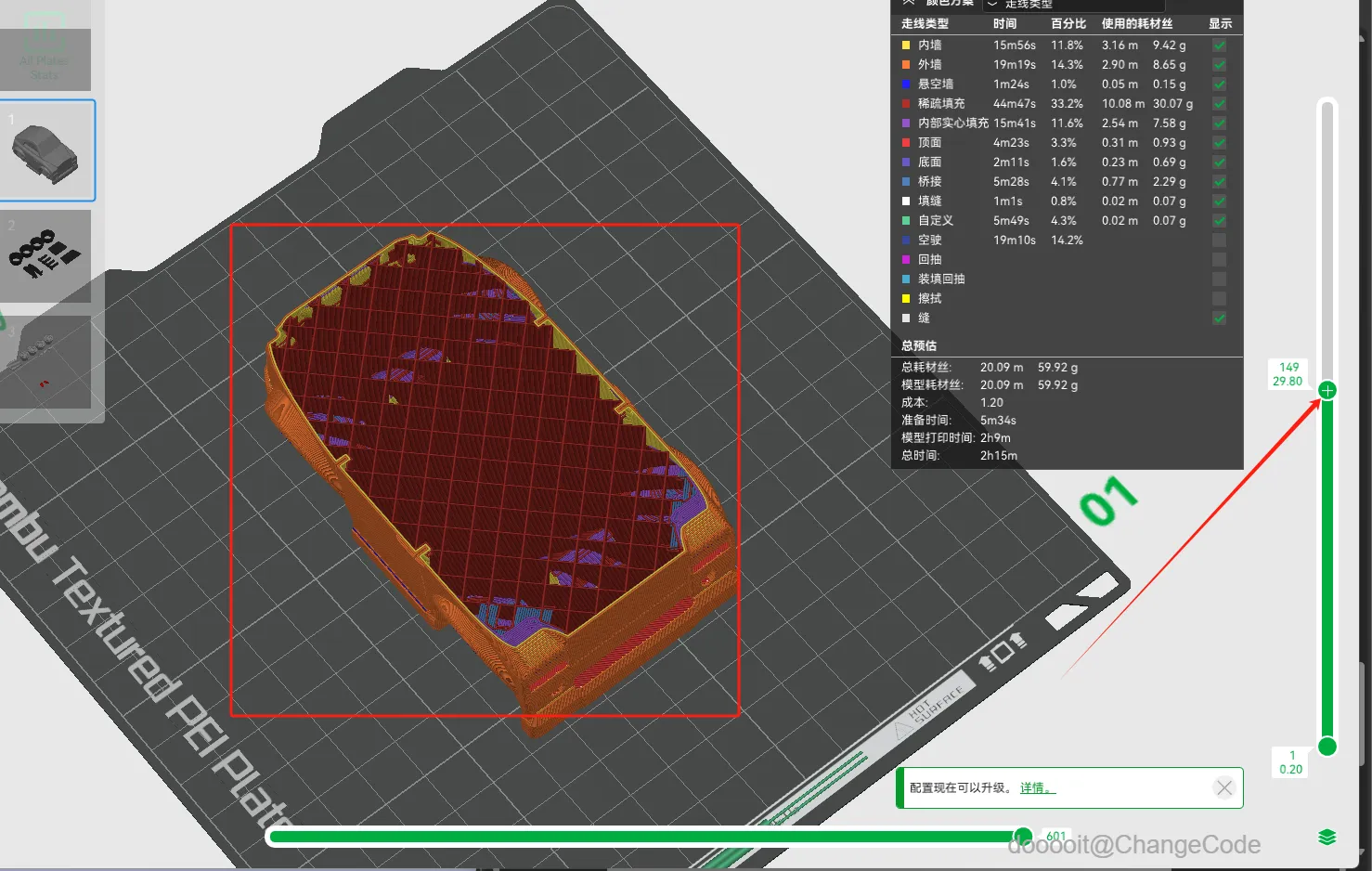This screenshot has height=871, width=1372.
Task: Hide the 桥接 bridge lines
Action: click(1219, 181)
